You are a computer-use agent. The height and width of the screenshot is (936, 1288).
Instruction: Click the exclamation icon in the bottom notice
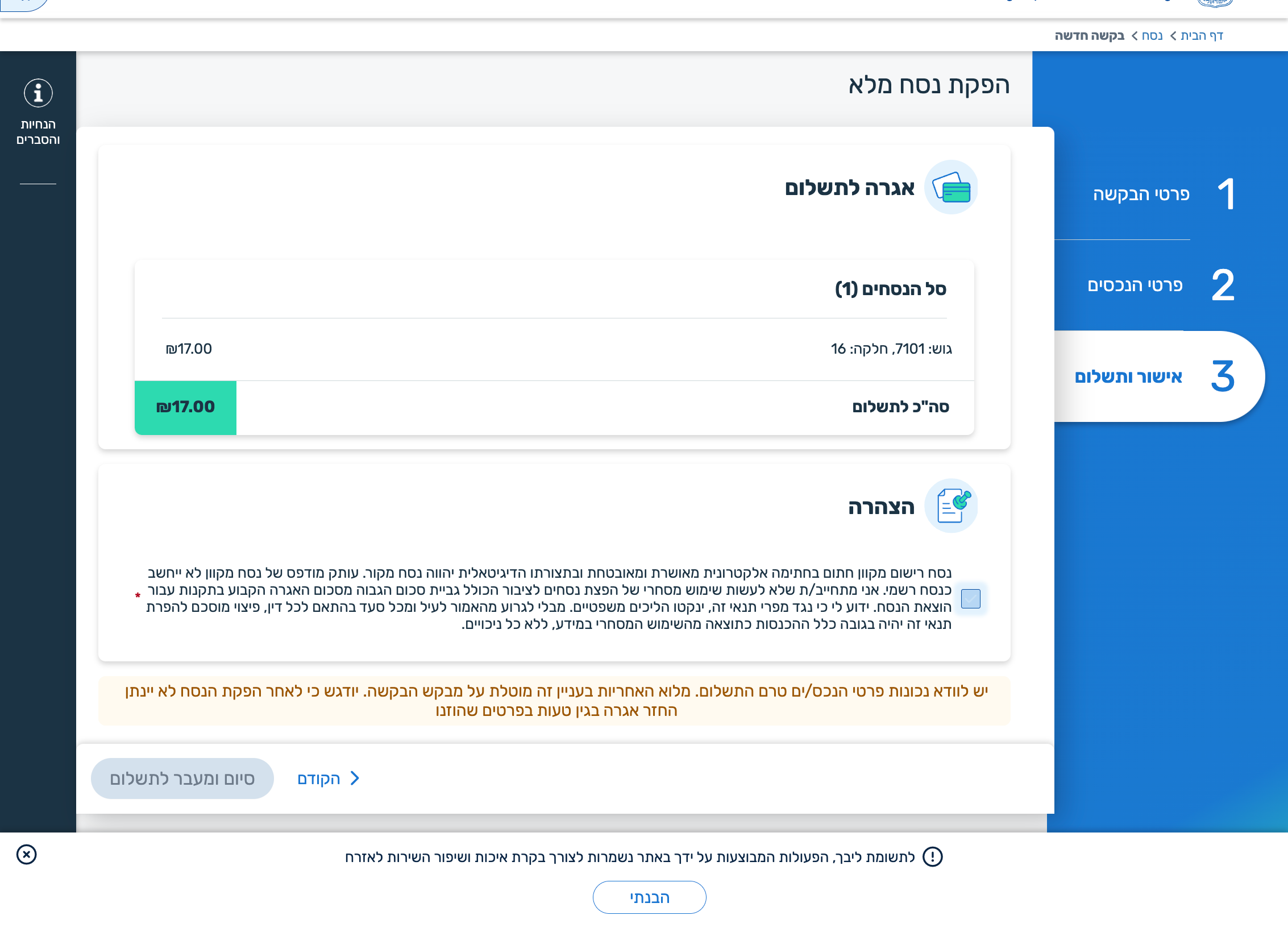(x=933, y=856)
